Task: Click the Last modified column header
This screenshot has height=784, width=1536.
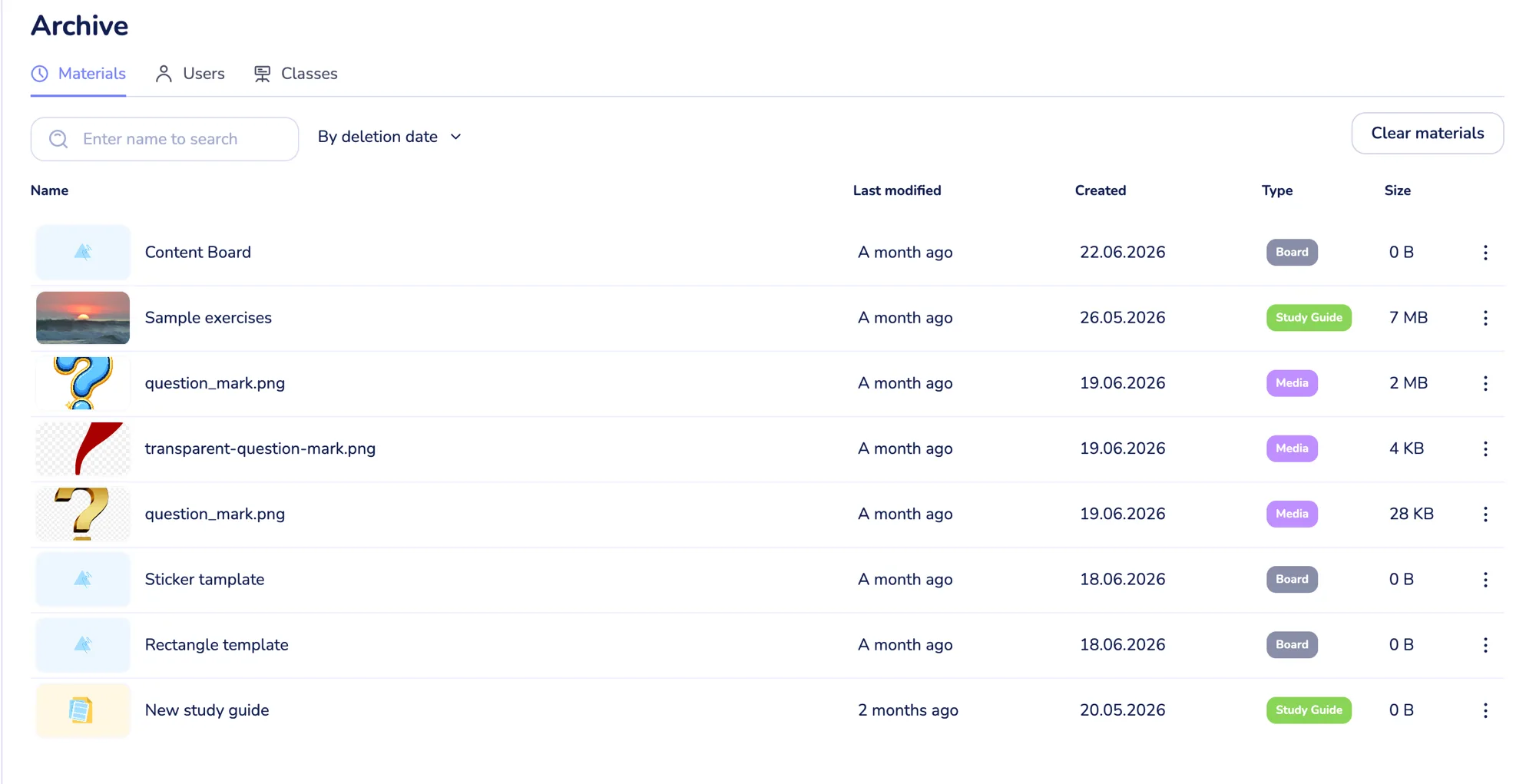Action: pyautogui.click(x=897, y=190)
